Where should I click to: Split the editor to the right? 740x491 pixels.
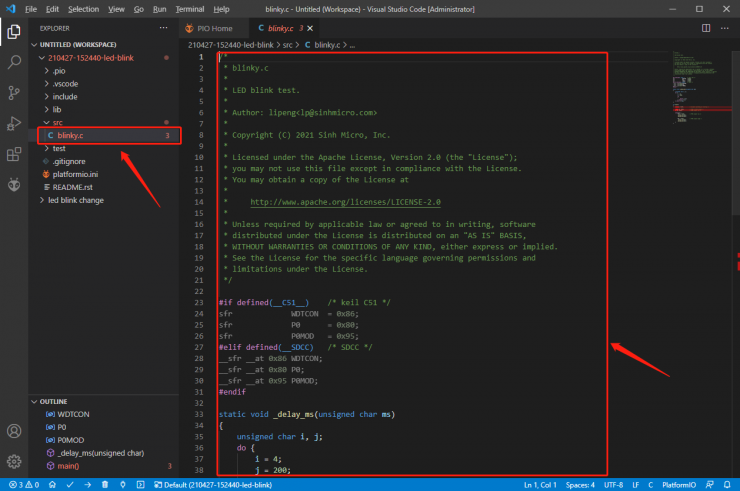[706, 28]
